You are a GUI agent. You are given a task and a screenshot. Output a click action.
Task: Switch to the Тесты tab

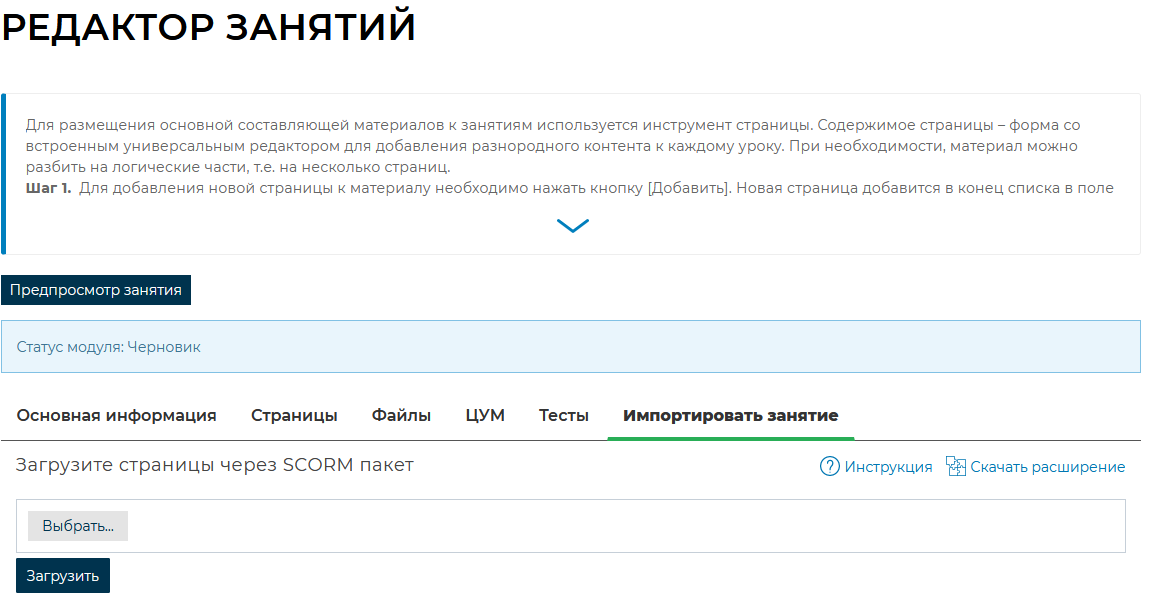pyautogui.click(x=564, y=415)
